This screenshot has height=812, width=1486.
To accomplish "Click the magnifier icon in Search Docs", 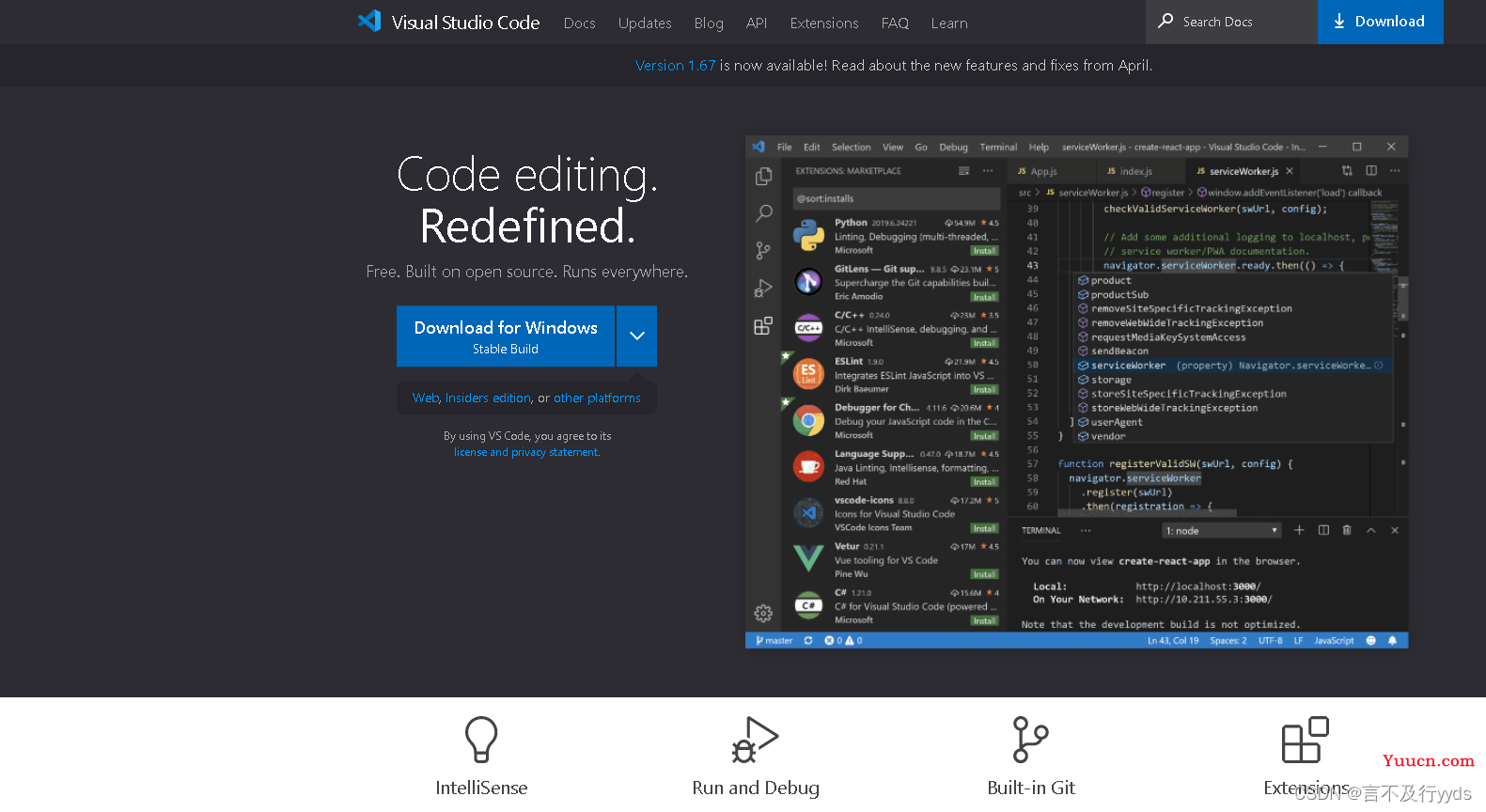I will [x=1165, y=21].
